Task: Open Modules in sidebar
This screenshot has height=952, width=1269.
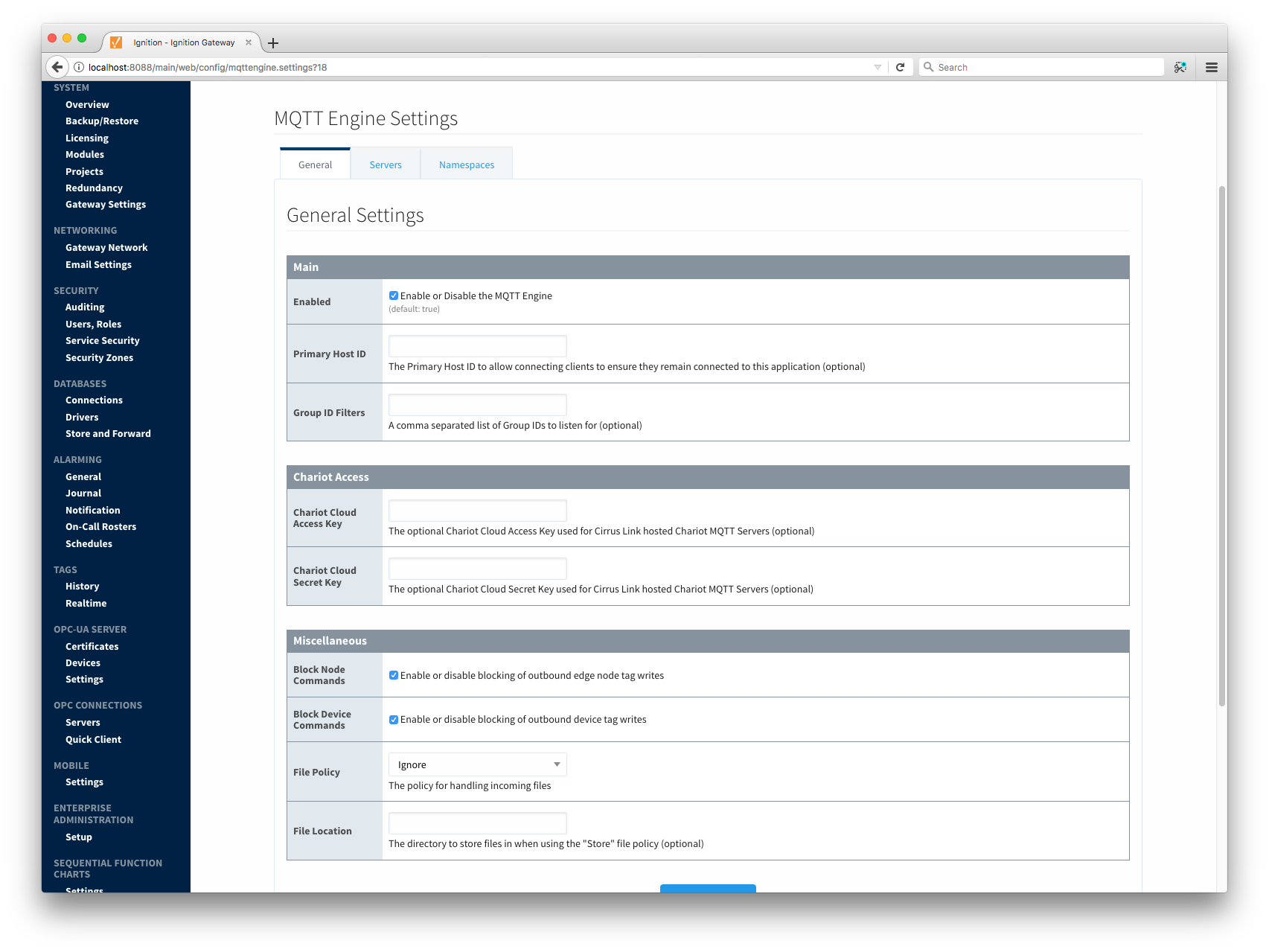Action: tap(85, 155)
